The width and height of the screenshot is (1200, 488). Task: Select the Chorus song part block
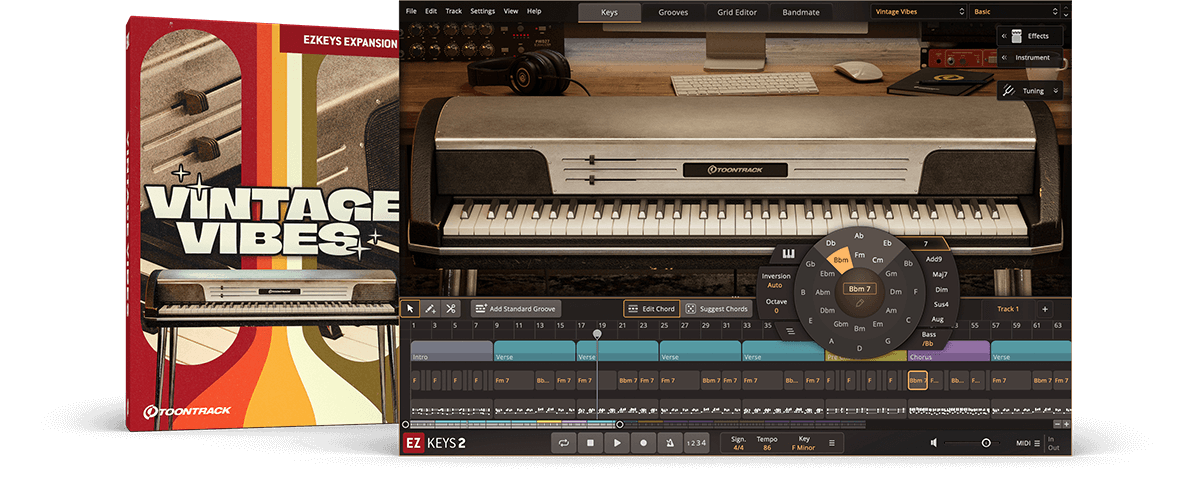pyautogui.click(x=948, y=351)
